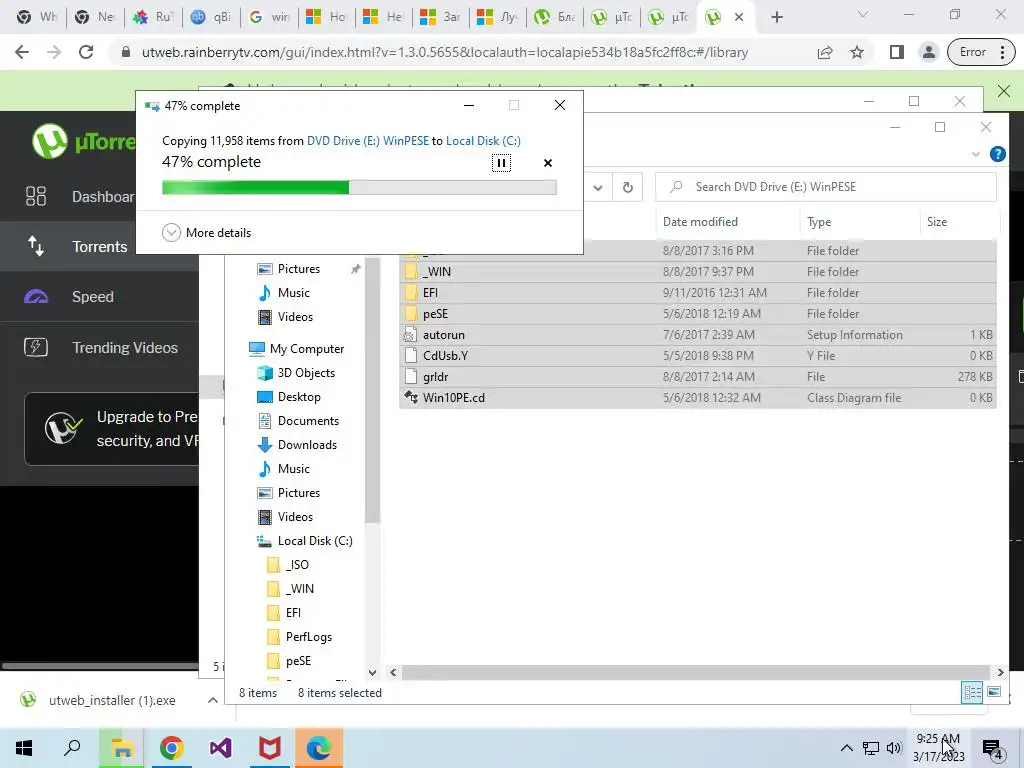Select the peSE folder in file list
Screen dimensions: 1024x768
point(697,313)
